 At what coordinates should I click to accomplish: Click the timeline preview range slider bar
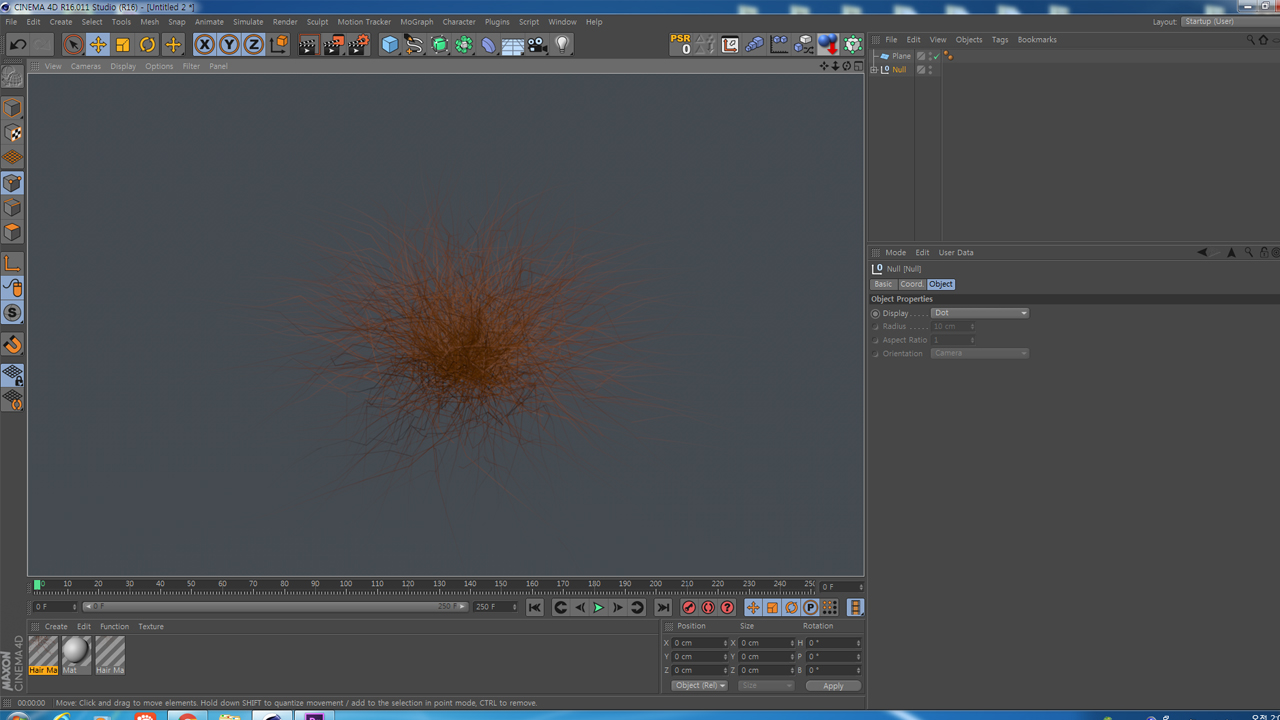[x=274, y=607]
